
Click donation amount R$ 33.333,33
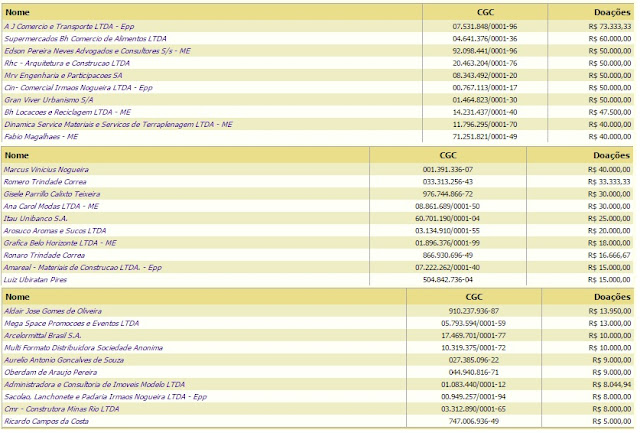click(609, 182)
